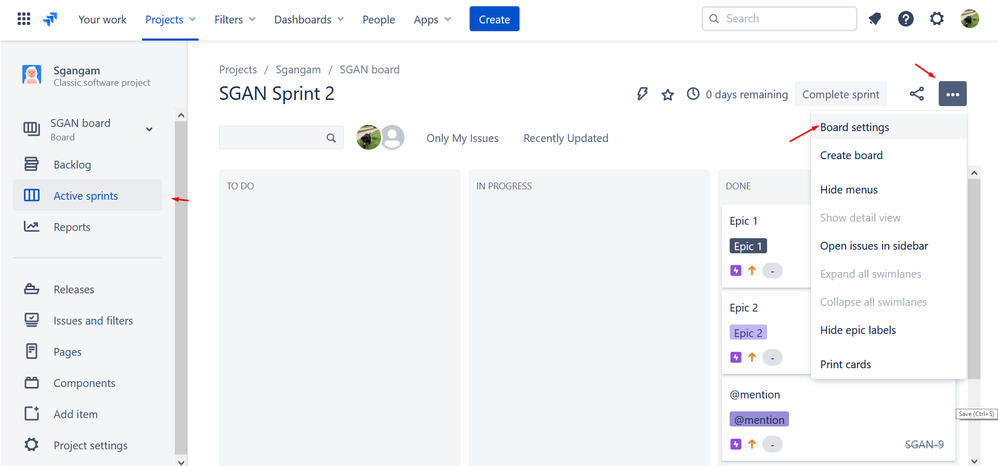The height and width of the screenshot is (466, 998).
Task: Click the purple @mention epic label
Action: (x=759, y=420)
